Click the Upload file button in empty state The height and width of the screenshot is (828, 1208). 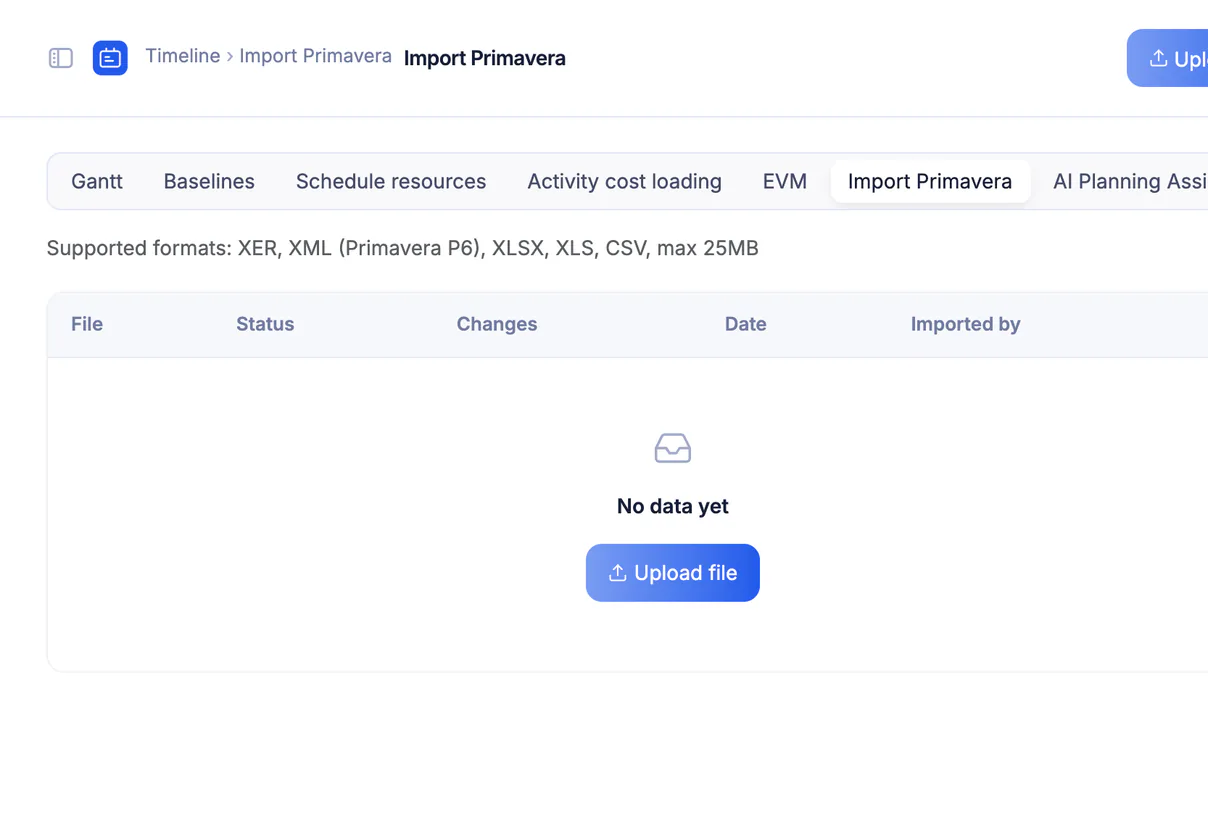(x=673, y=573)
